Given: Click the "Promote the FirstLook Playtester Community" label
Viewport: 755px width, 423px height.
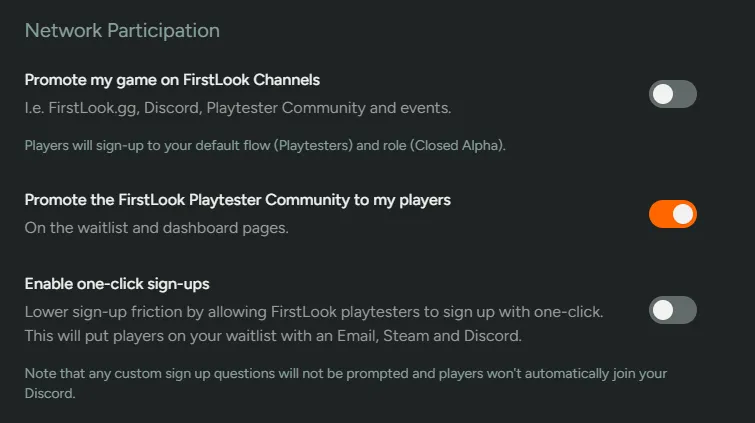Looking at the screenshot, I should tap(237, 200).
